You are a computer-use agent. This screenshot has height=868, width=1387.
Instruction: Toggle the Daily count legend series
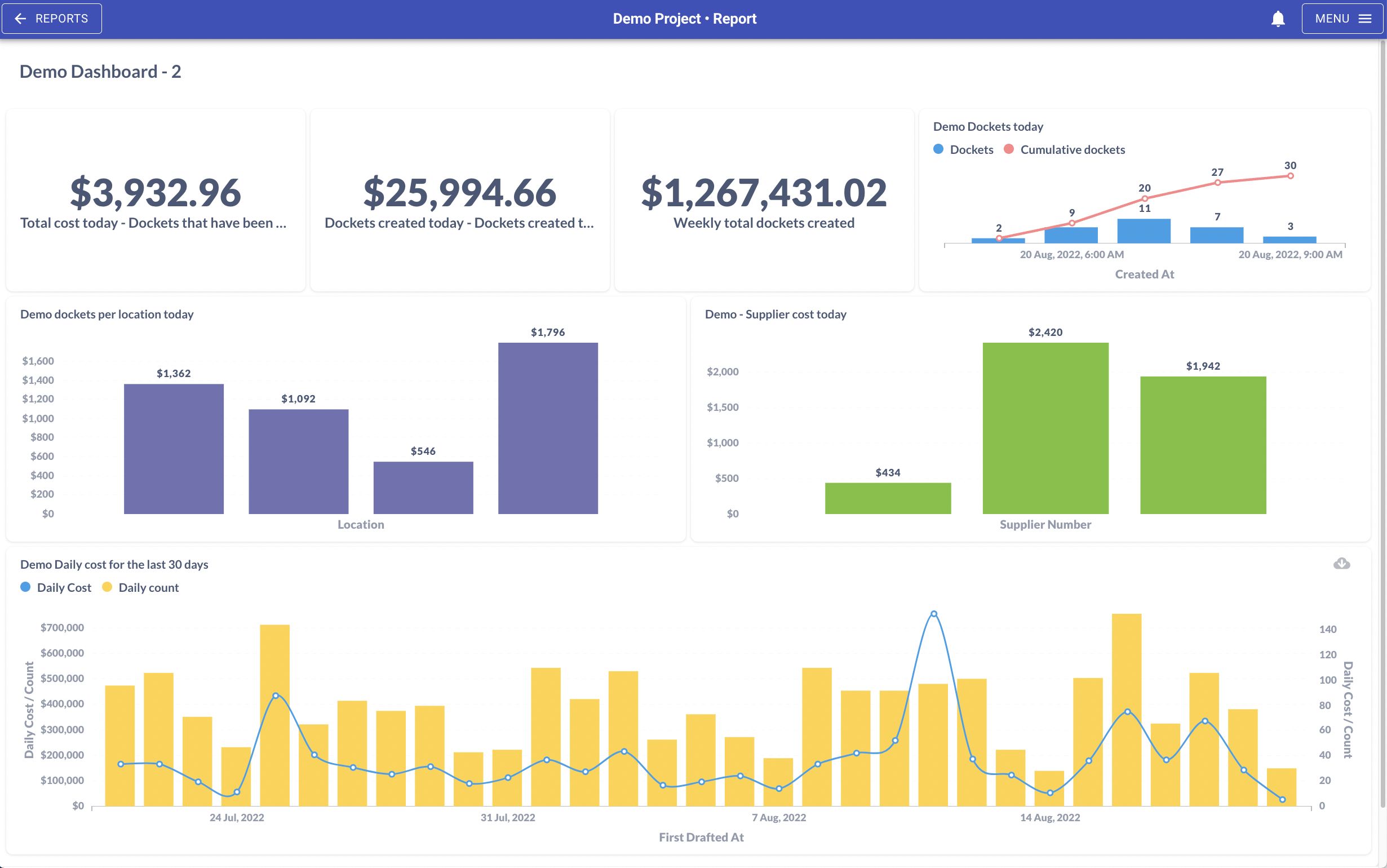point(140,587)
